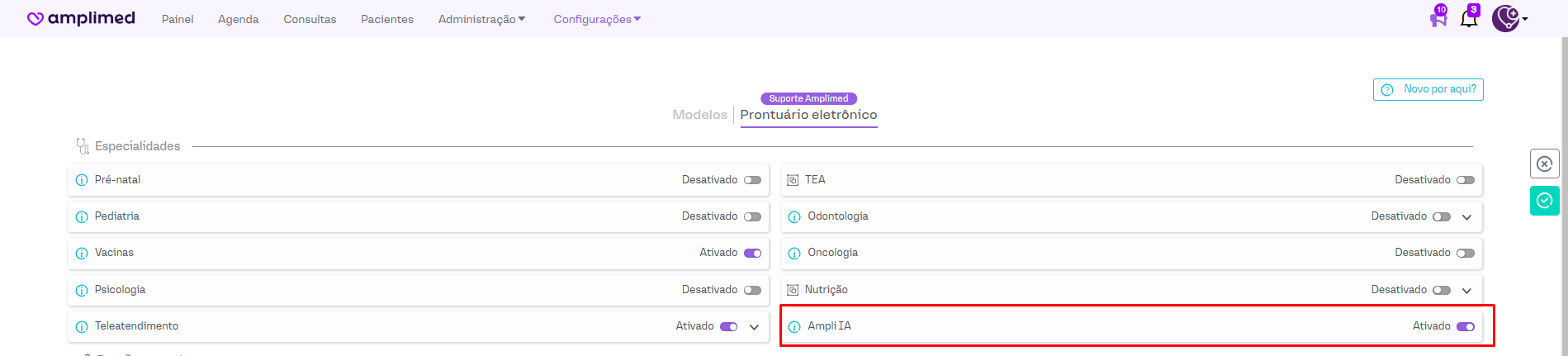
Task: Click the user profile avatar
Action: point(1505,18)
